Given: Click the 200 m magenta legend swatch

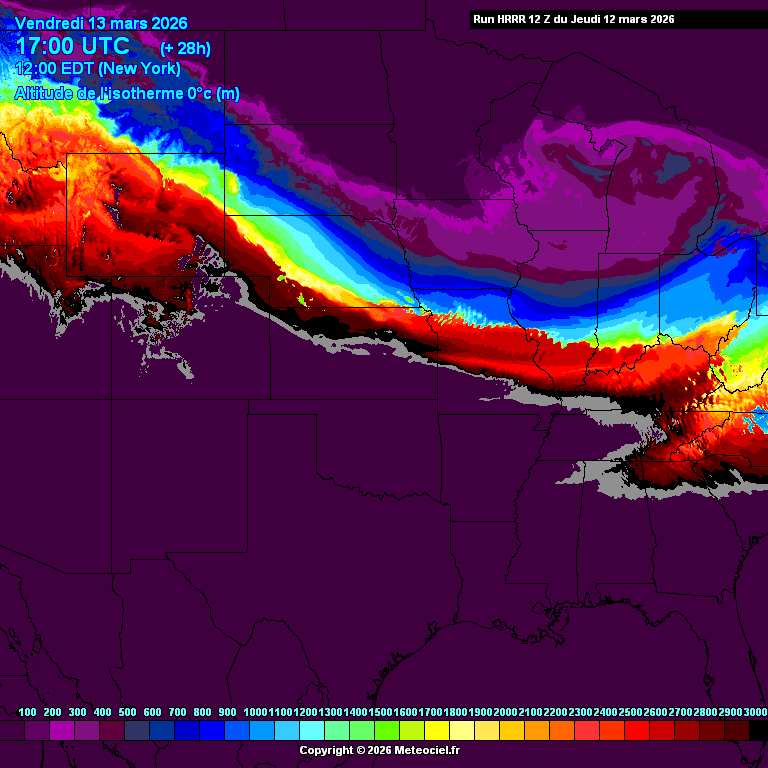Looking at the screenshot, I should pyautogui.click(x=62, y=731).
